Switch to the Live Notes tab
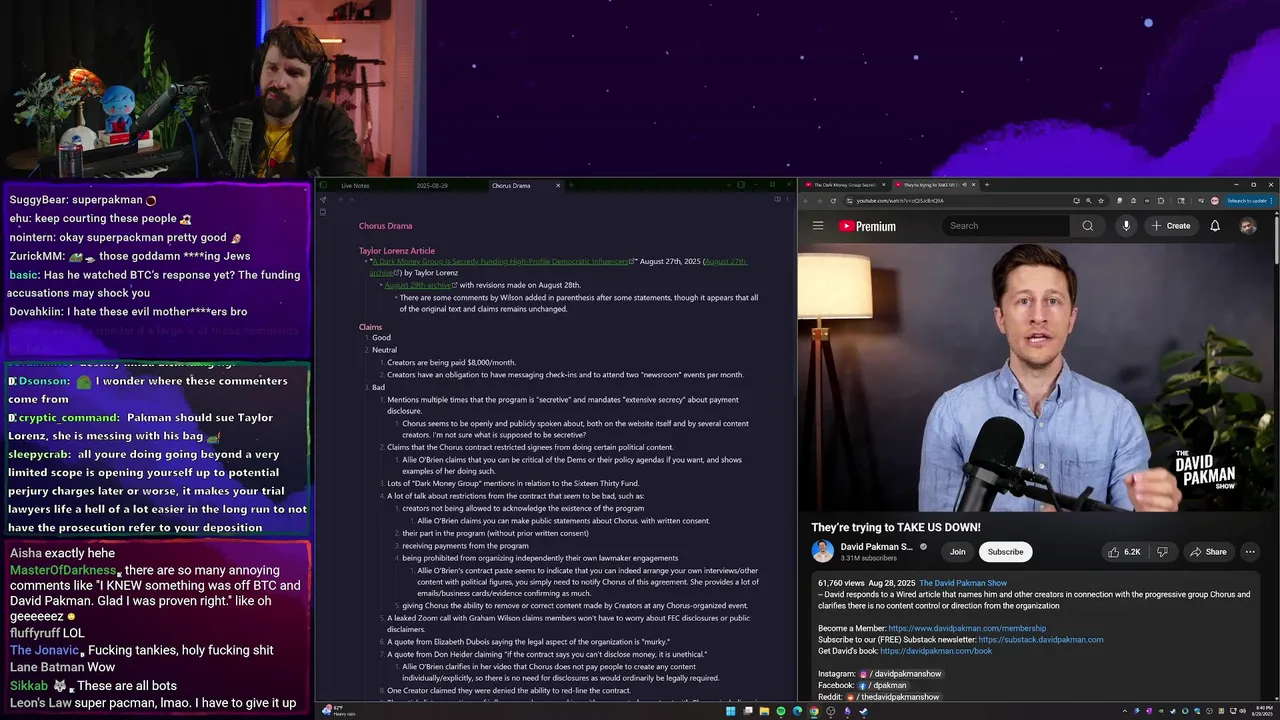This screenshot has width=1280, height=720. point(355,185)
